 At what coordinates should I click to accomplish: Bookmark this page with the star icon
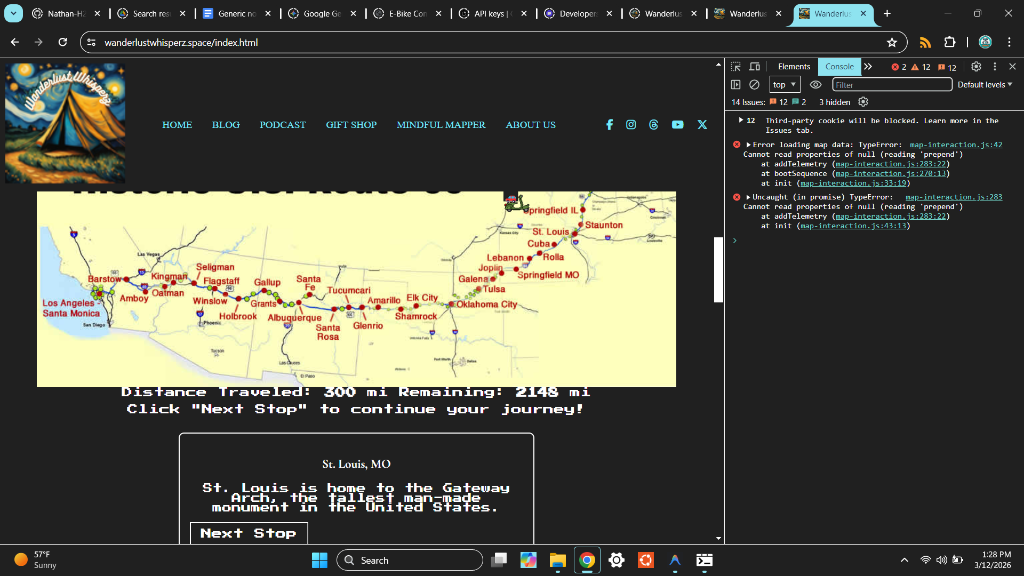coord(891,43)
